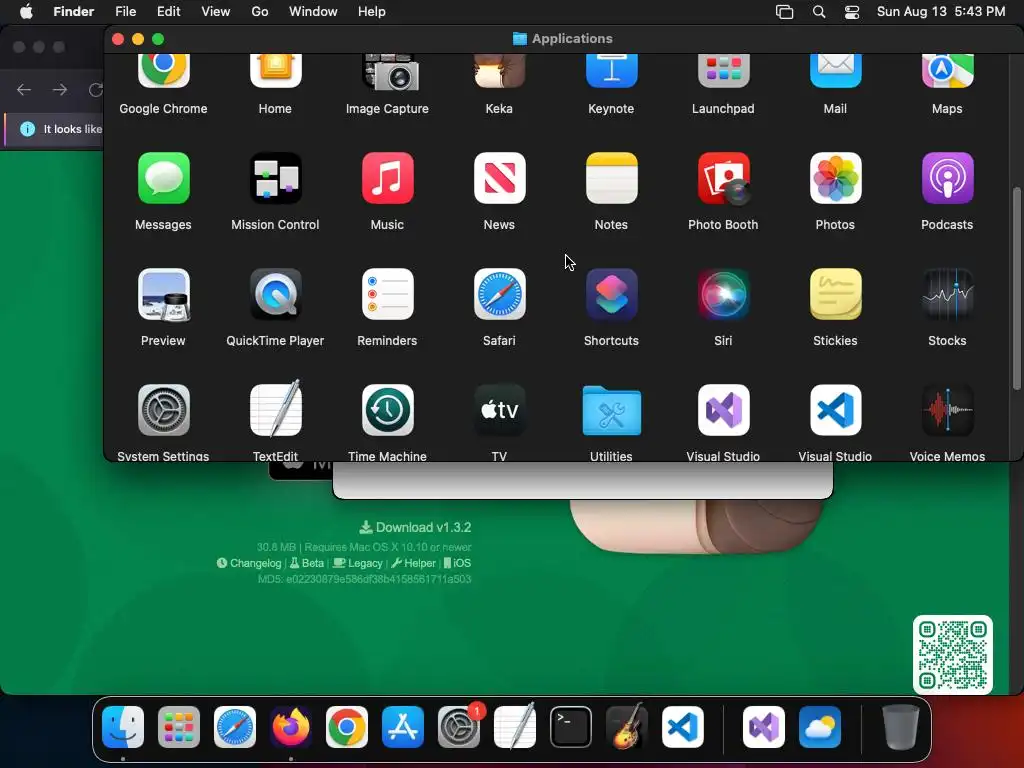1024x768 pixels.
Task: Open the Utilities folder
Action: pos(611,411)
